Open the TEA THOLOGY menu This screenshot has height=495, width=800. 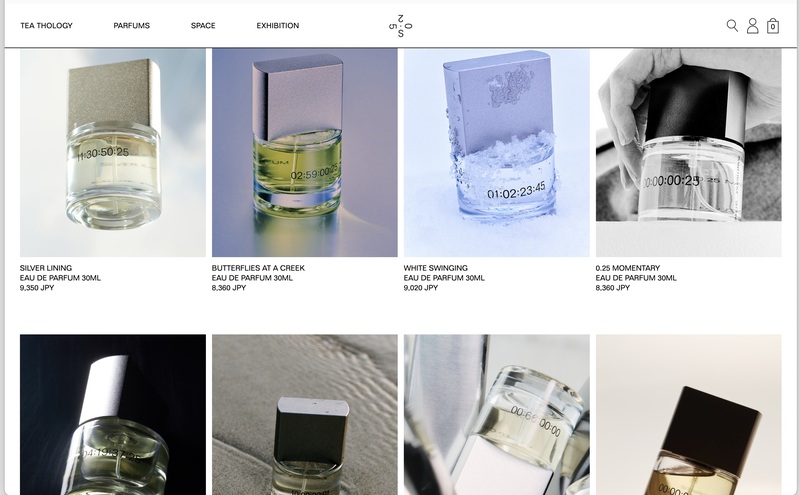(x=46, y=26)
